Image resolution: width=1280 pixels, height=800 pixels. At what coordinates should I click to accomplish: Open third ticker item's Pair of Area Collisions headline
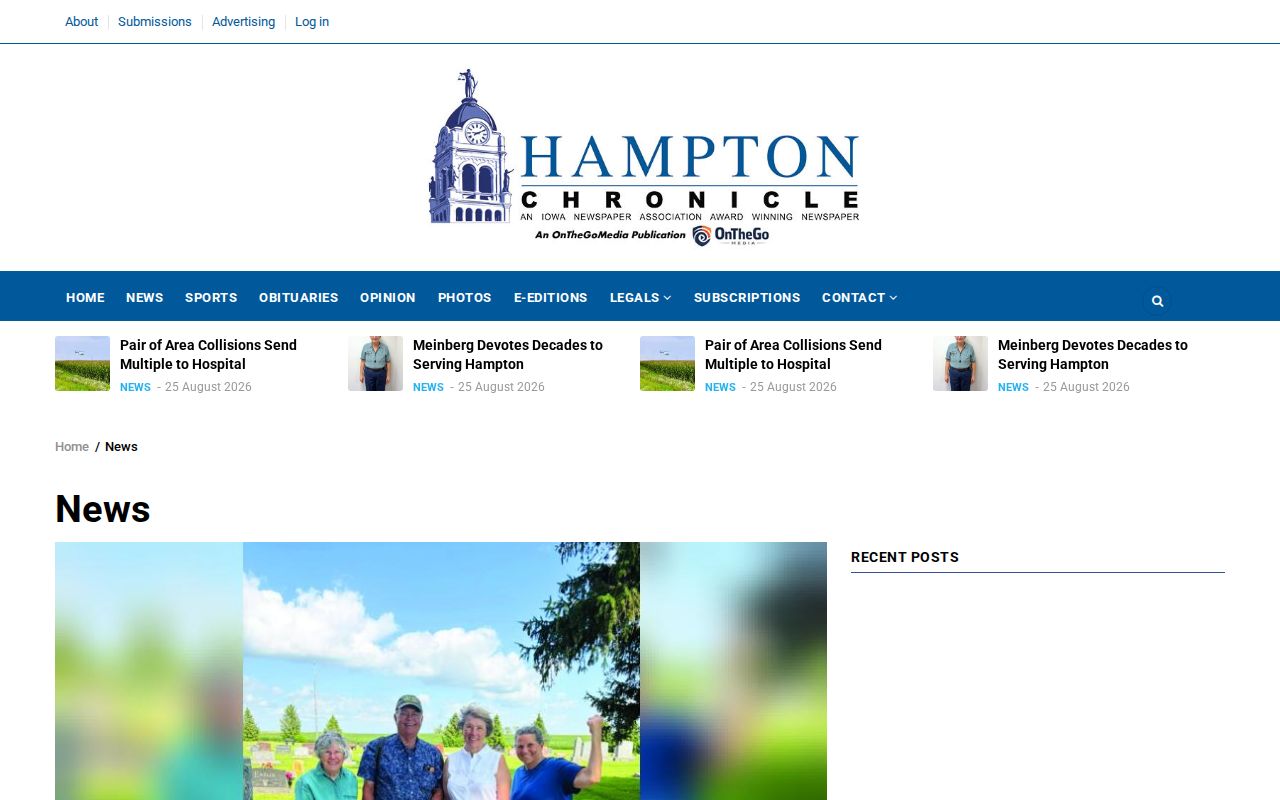click(x=793, y=354)
